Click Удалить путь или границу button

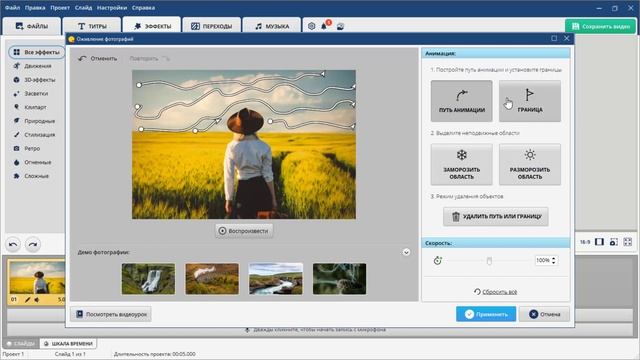(x=496, y=216)
